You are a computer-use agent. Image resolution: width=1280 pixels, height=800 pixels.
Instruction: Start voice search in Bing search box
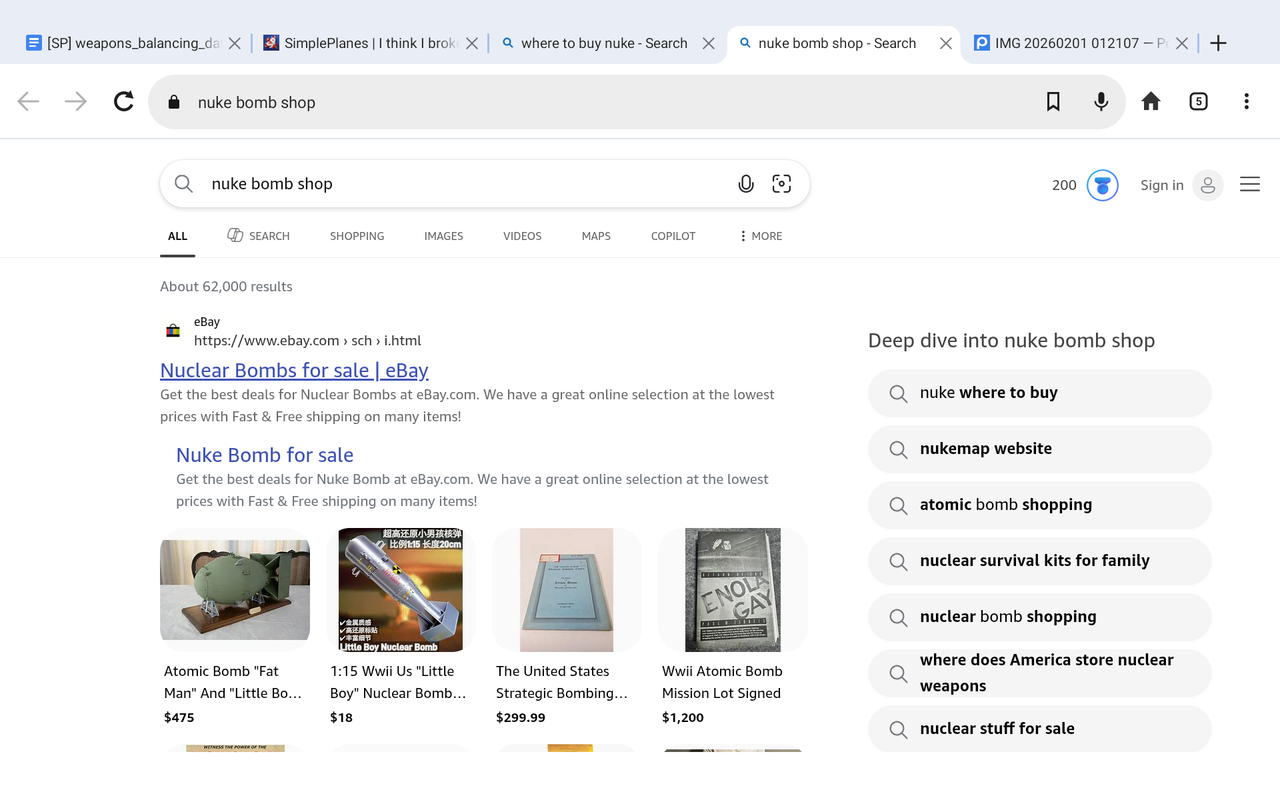746,184
